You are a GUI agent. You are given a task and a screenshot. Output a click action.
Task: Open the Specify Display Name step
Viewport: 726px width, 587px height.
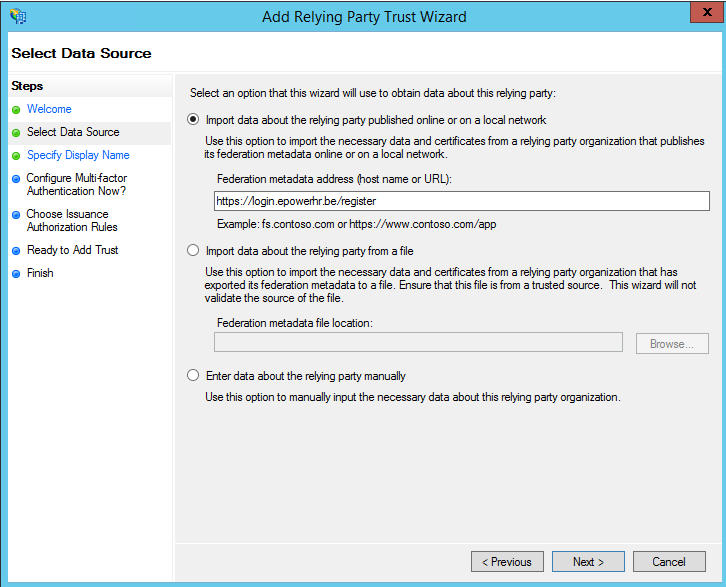[x=78, y=155]
